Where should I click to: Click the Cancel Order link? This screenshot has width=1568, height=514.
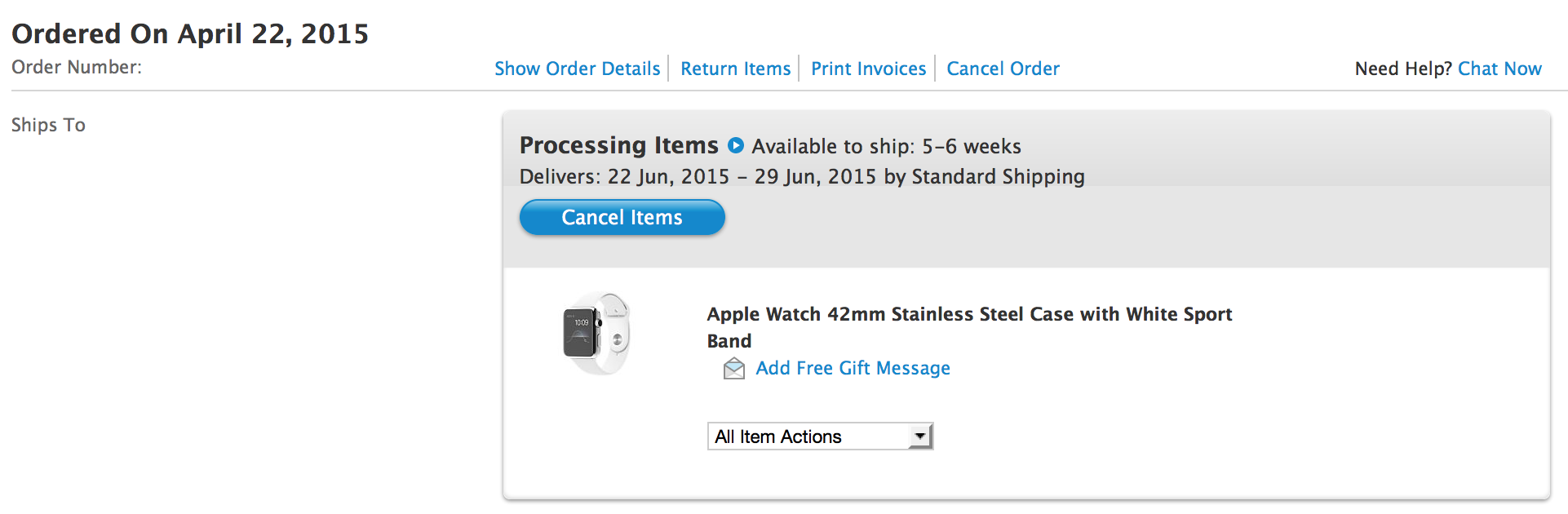tap(1003, 69)
